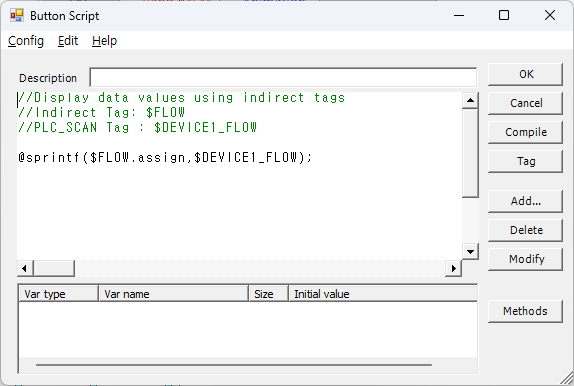Compile the button script

click(525, 132)
